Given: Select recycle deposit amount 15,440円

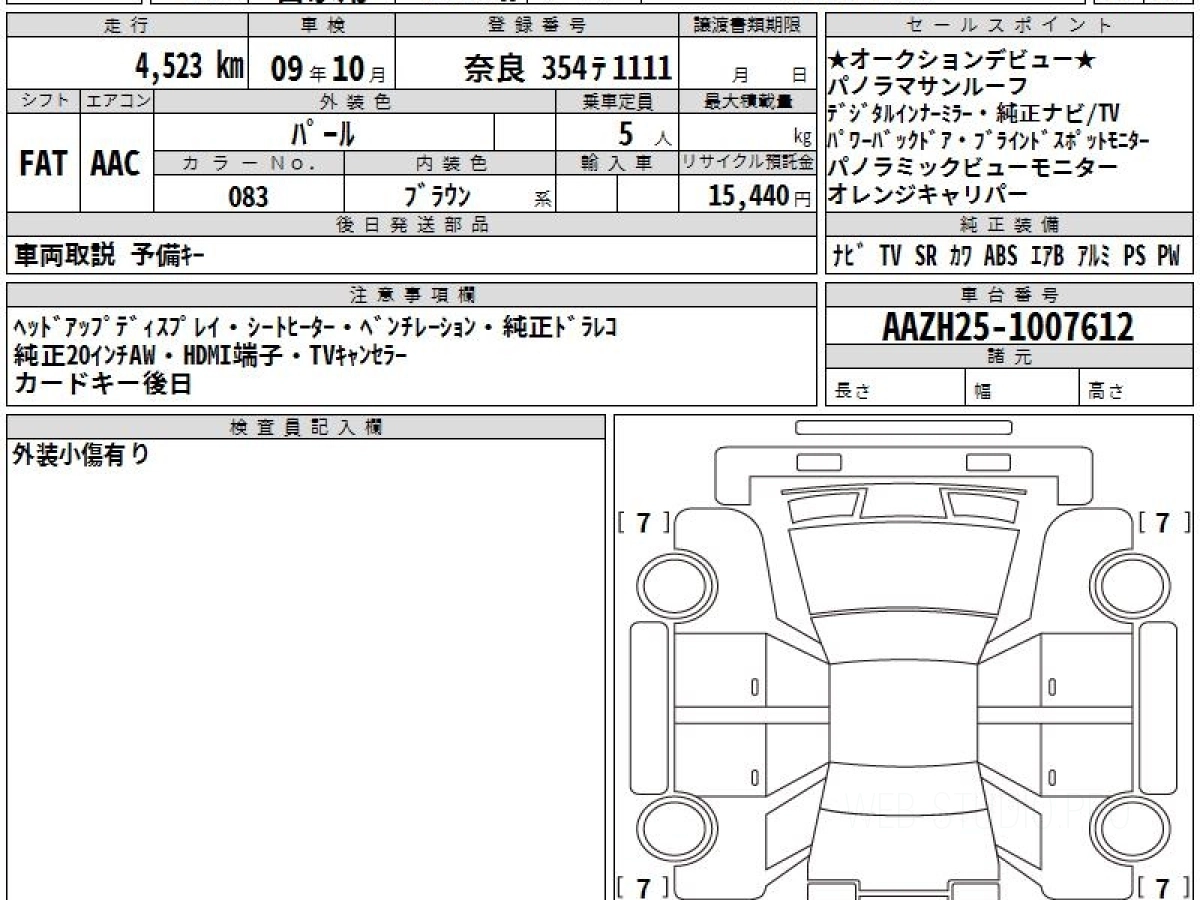Looking at the screenshot, I should pyautogui.click(x=760, y=197).
